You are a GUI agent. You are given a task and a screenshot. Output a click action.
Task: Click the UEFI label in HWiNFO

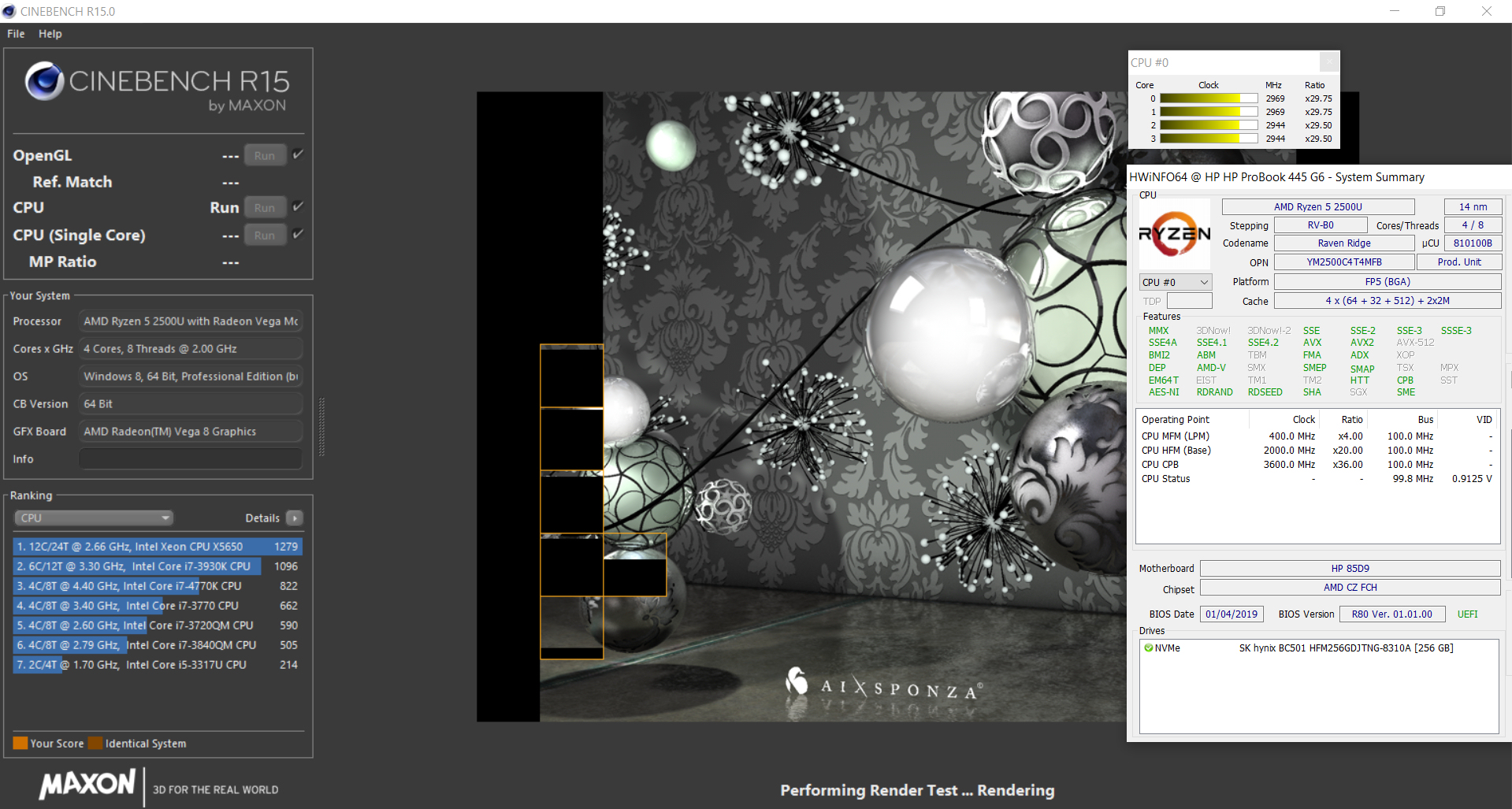point(1467,614)
